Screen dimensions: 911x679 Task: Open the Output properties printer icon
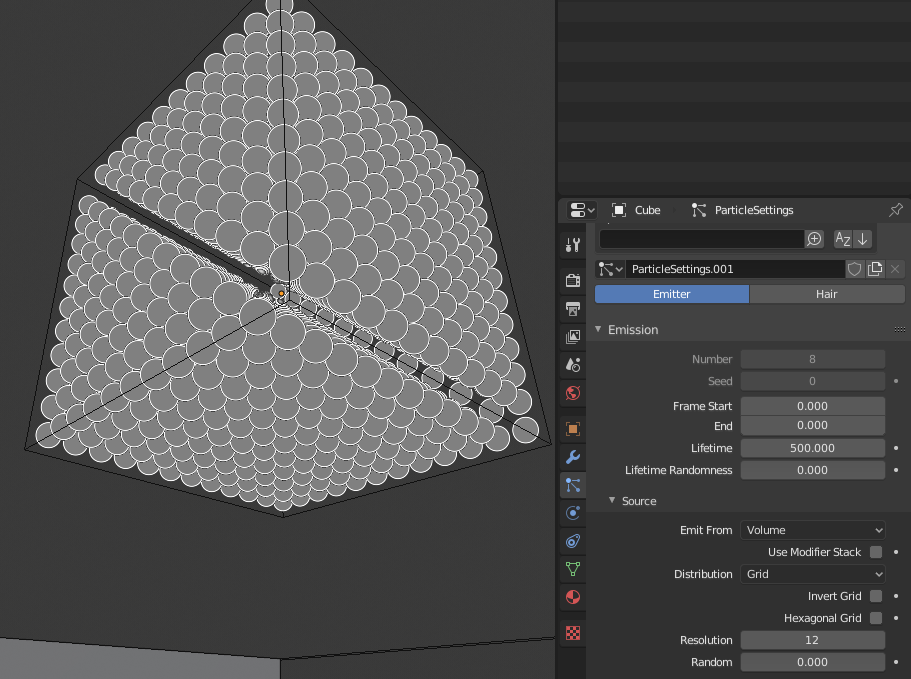coord(572,308)
